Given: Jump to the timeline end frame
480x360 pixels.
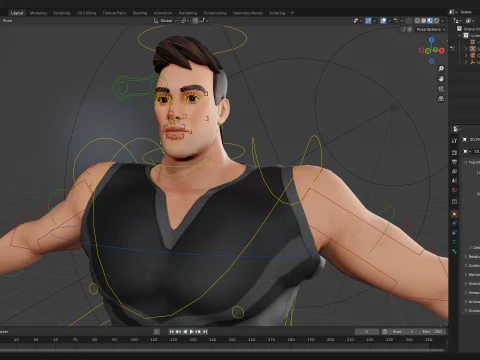Looking at the screenshot, I should tap(205, 332).
